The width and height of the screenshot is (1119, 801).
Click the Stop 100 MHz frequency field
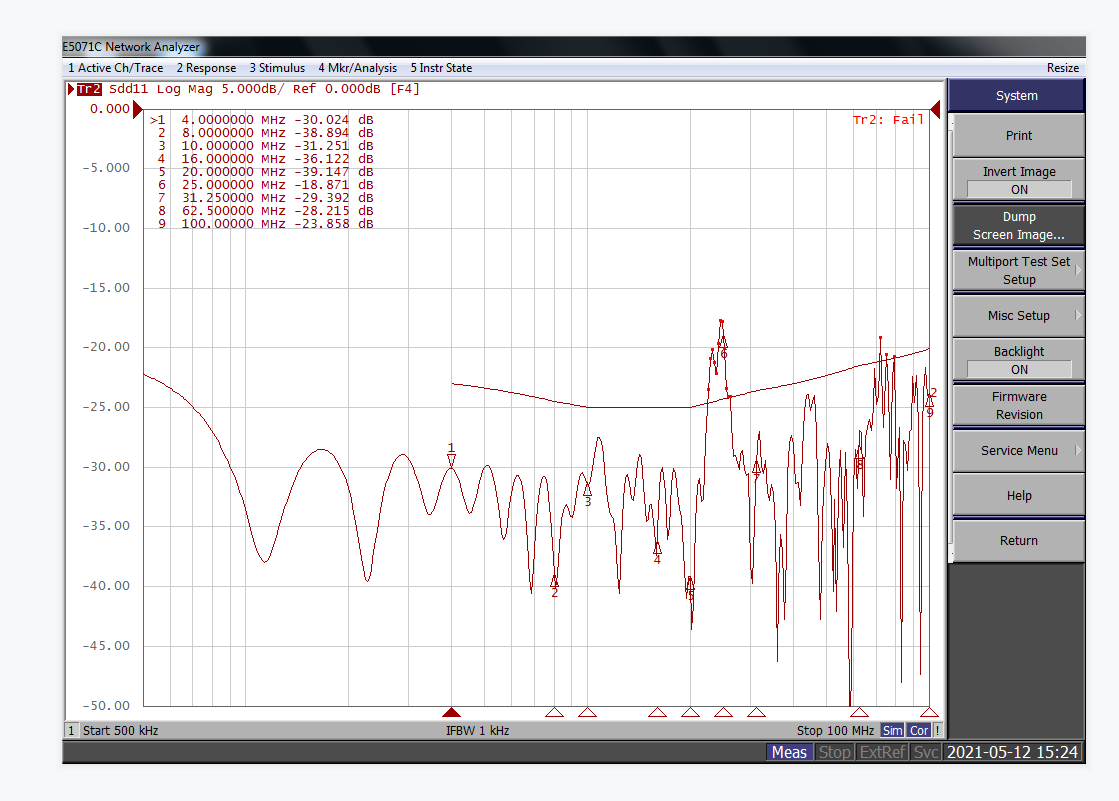point(835,731)
